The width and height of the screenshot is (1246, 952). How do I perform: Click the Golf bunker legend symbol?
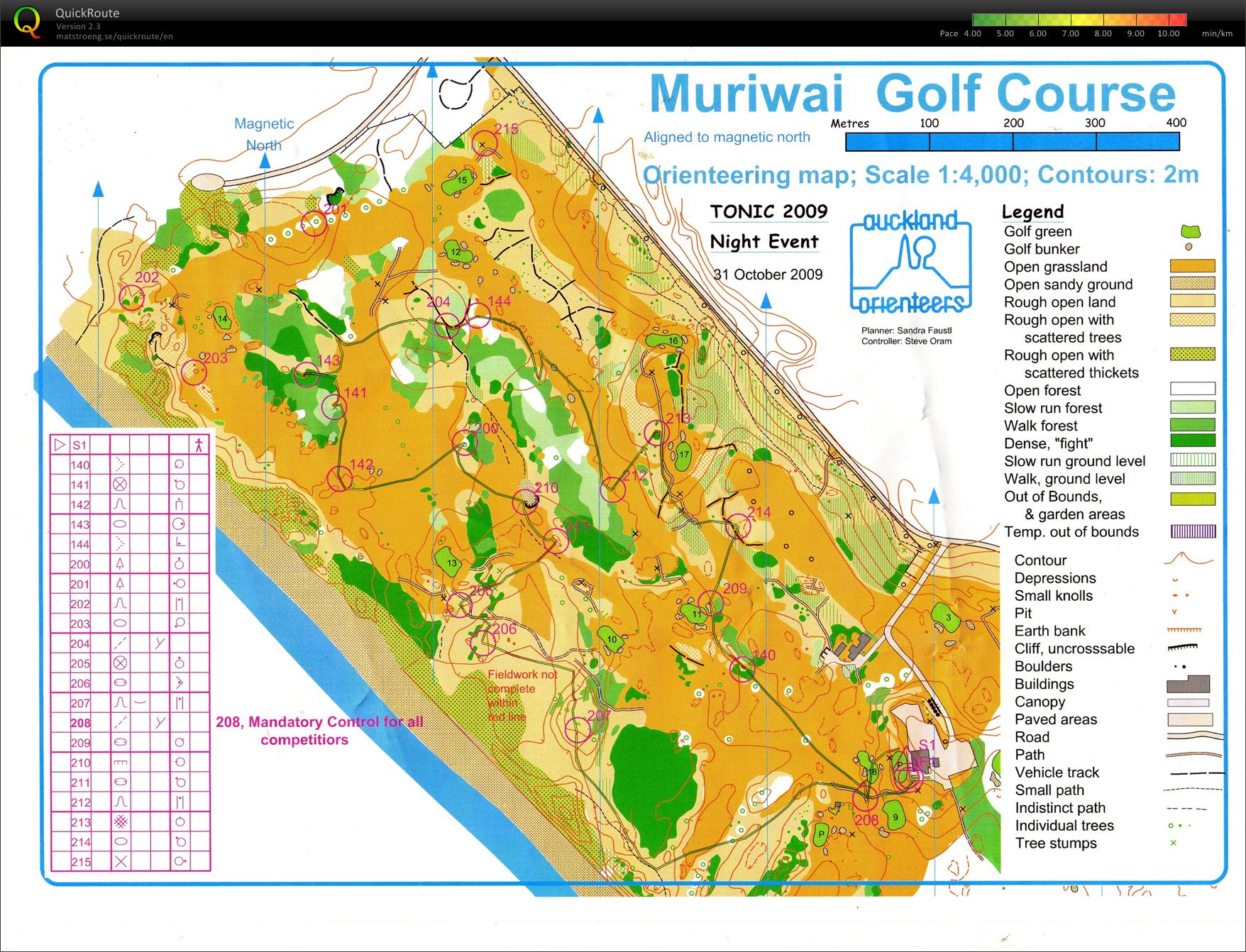[1189, 247]
